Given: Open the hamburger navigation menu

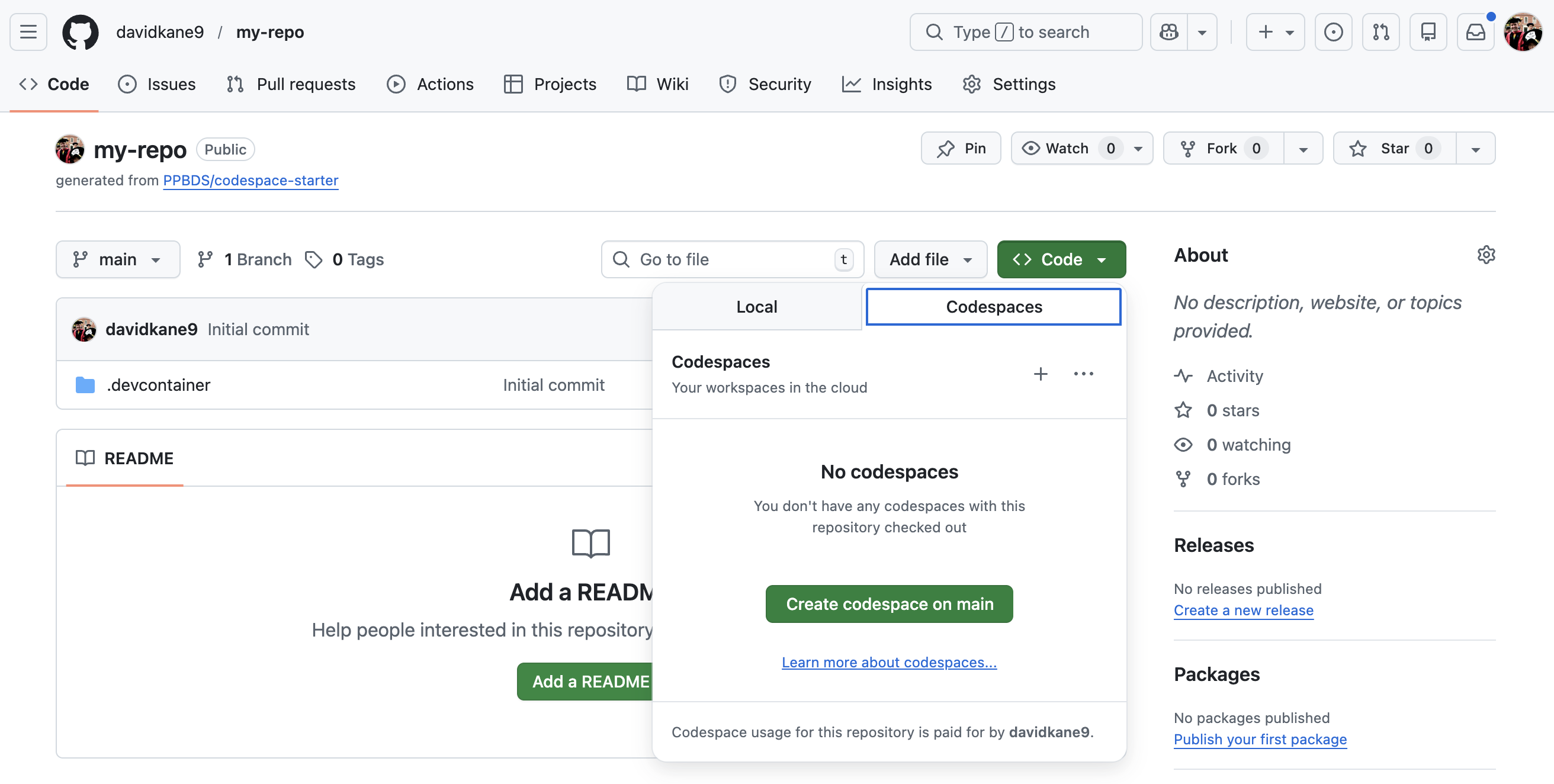Looking at the screenshot, I should point(28,32).
